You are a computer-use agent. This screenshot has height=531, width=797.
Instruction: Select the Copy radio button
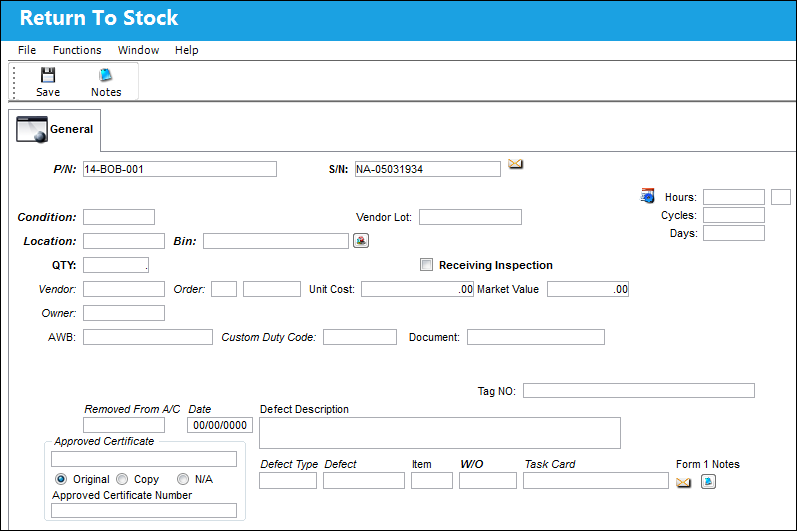[122, 479]
